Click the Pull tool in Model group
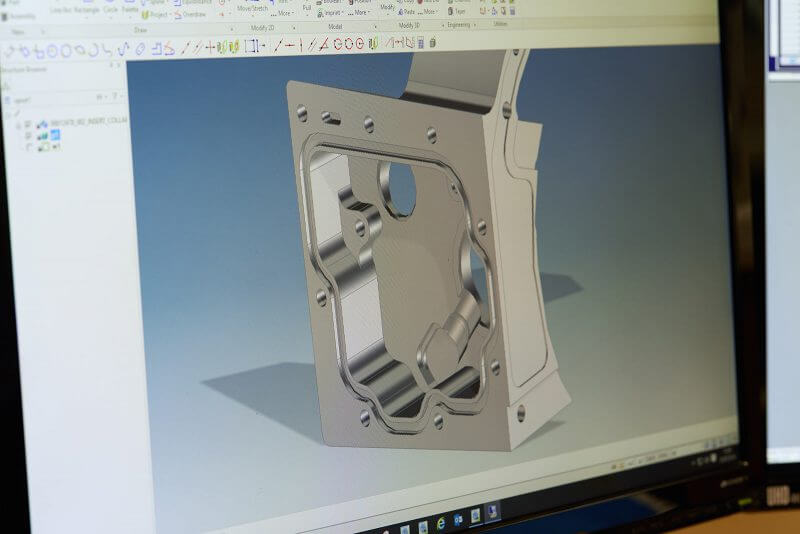Viewport: 800px width, 534px height. [x=307, y=8]
